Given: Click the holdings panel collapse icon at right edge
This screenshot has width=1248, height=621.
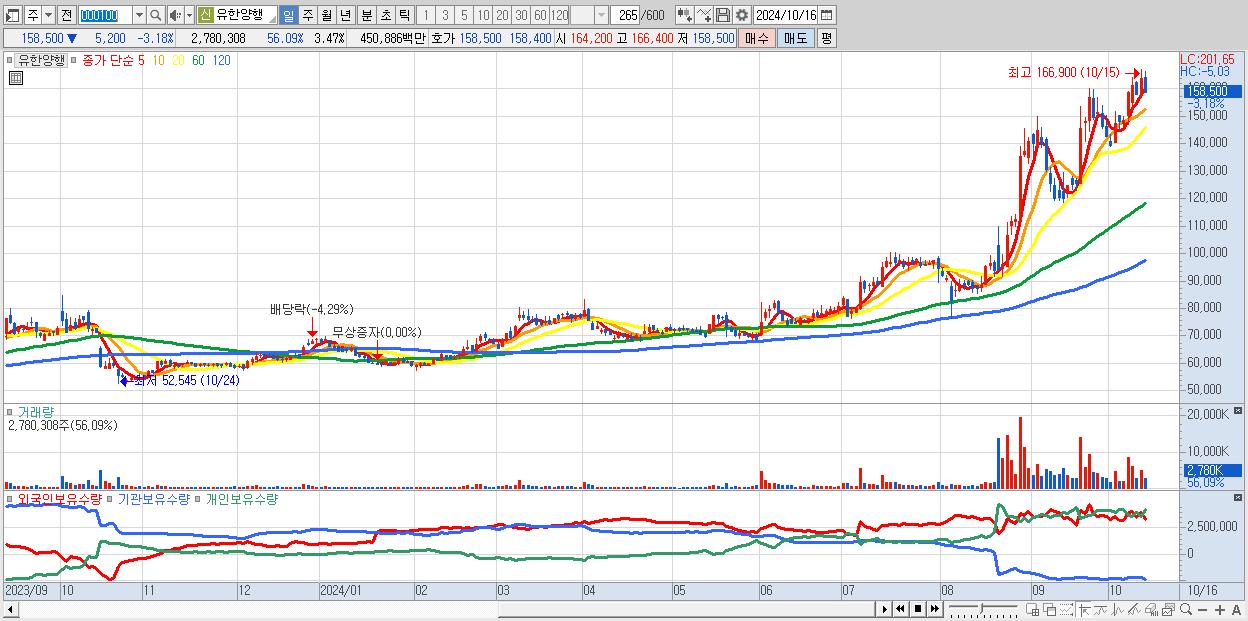Looking at the screenshot, I should click(x=1240, y=498).
